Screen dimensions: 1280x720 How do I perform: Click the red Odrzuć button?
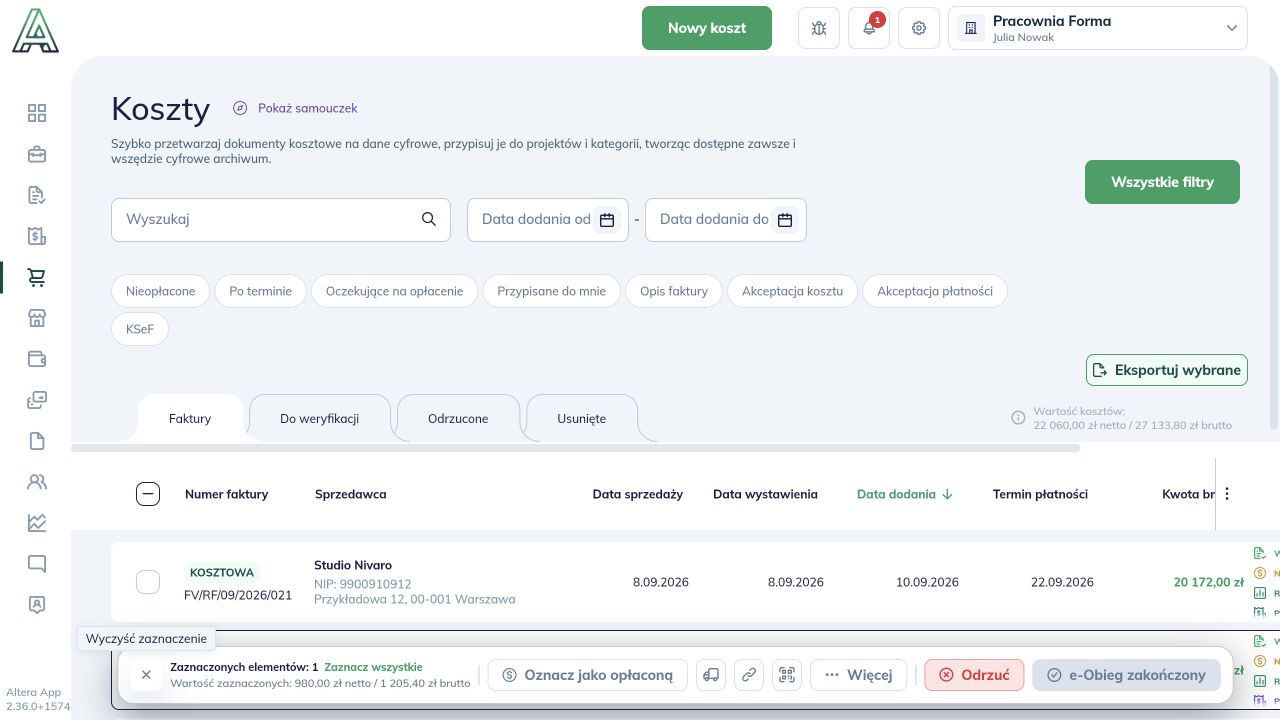974,675
